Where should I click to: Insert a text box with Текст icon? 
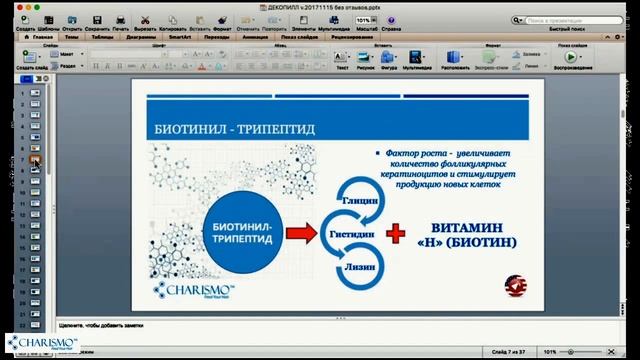340,57
